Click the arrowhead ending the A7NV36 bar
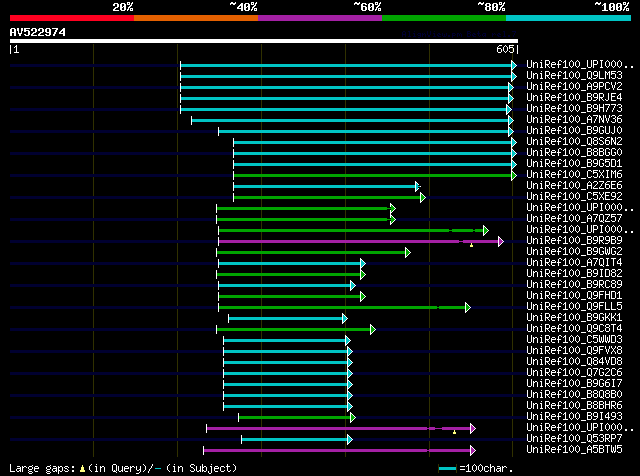 click(x=511, y=120)
